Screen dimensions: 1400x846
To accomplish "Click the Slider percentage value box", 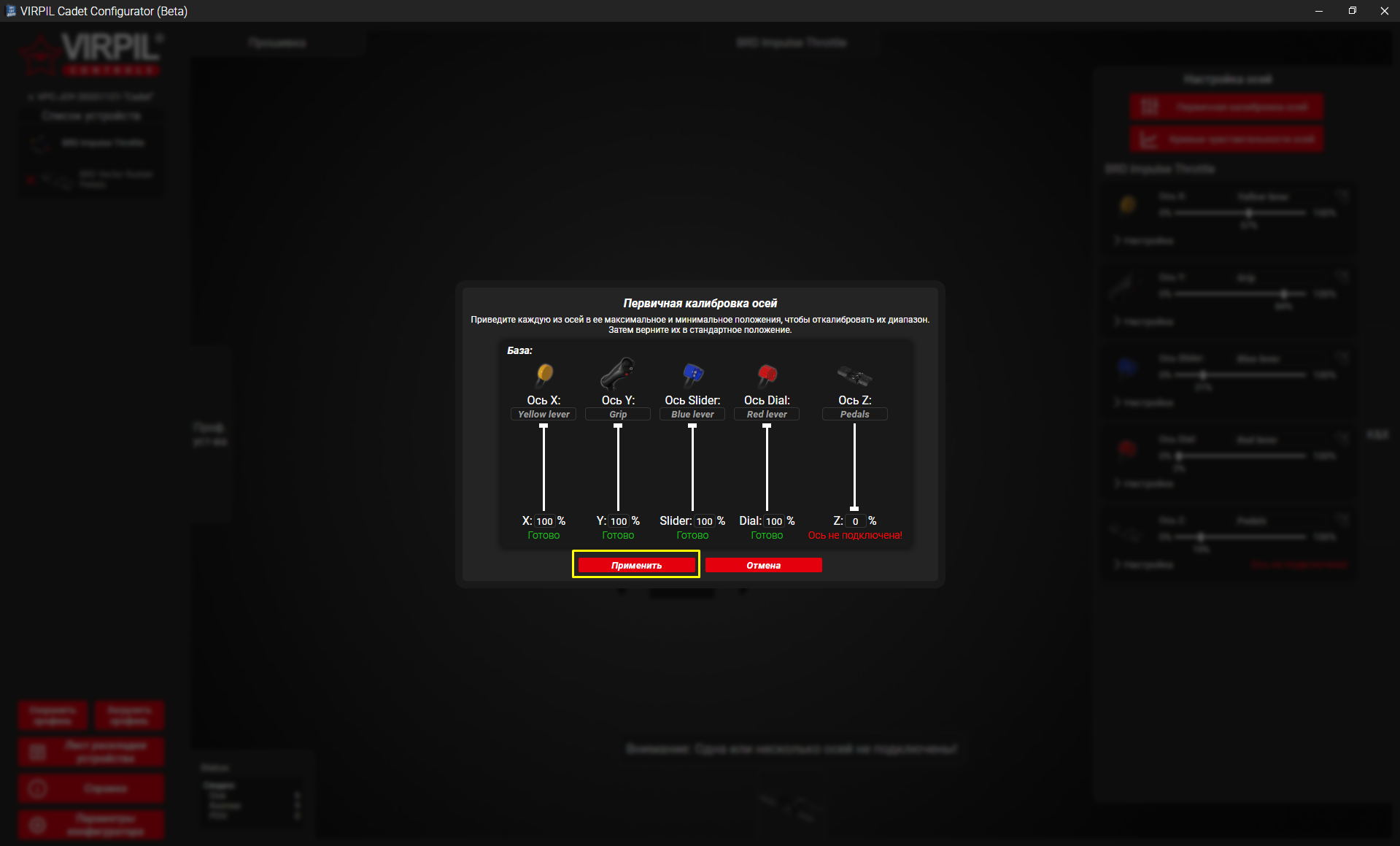I will 704,521.
